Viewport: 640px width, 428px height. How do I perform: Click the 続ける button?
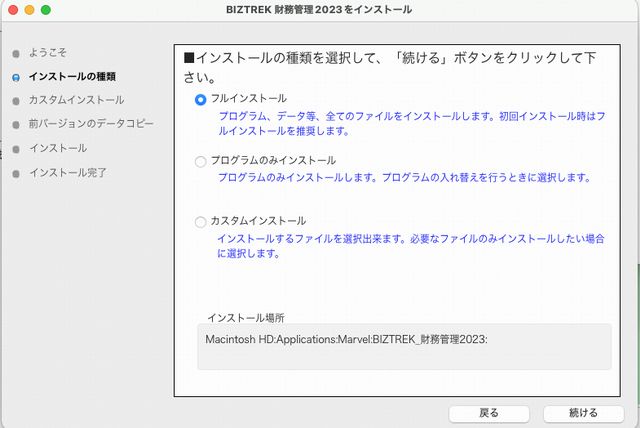[583, 413]
